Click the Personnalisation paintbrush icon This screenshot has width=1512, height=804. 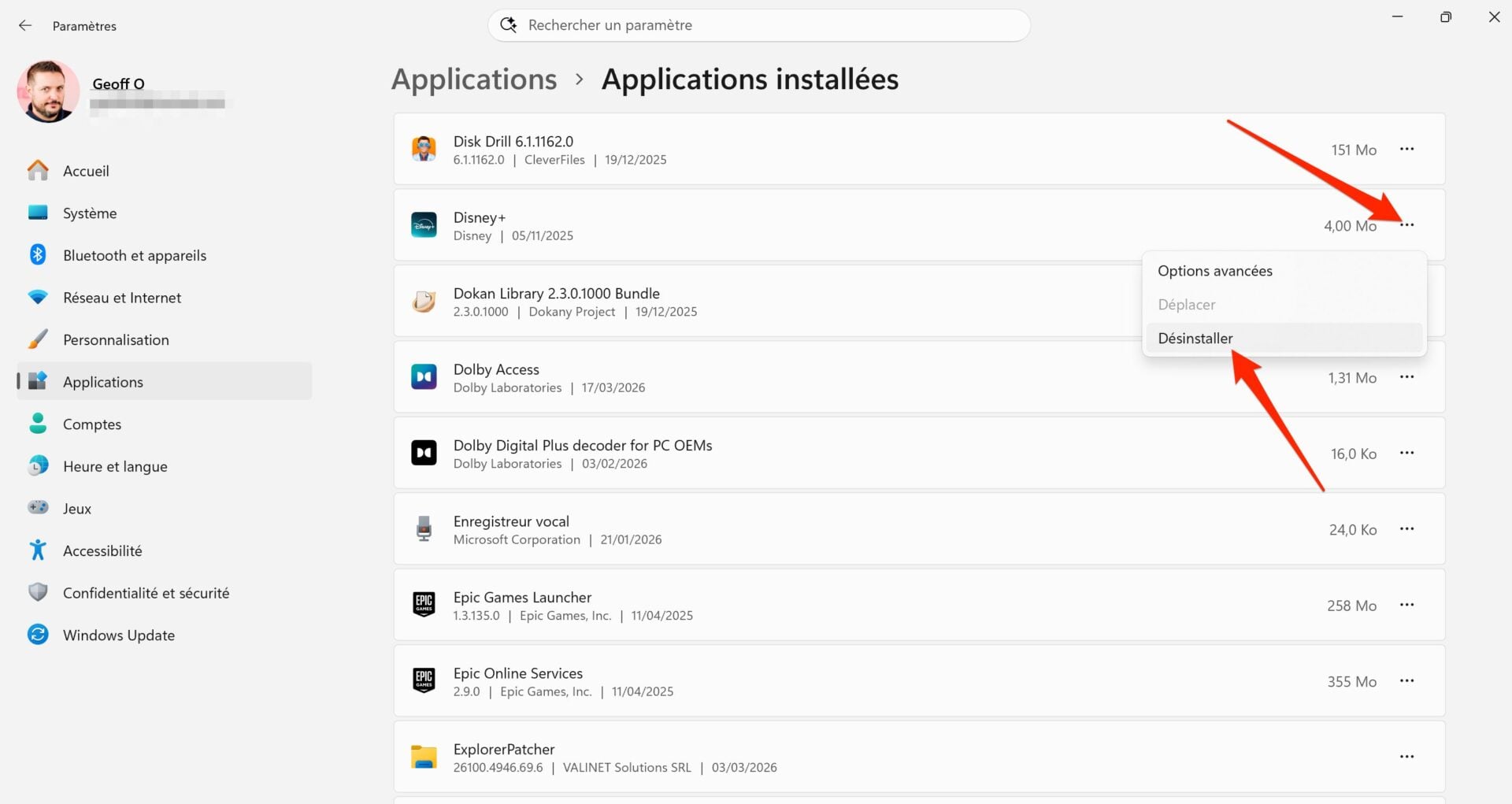[38, 339]
